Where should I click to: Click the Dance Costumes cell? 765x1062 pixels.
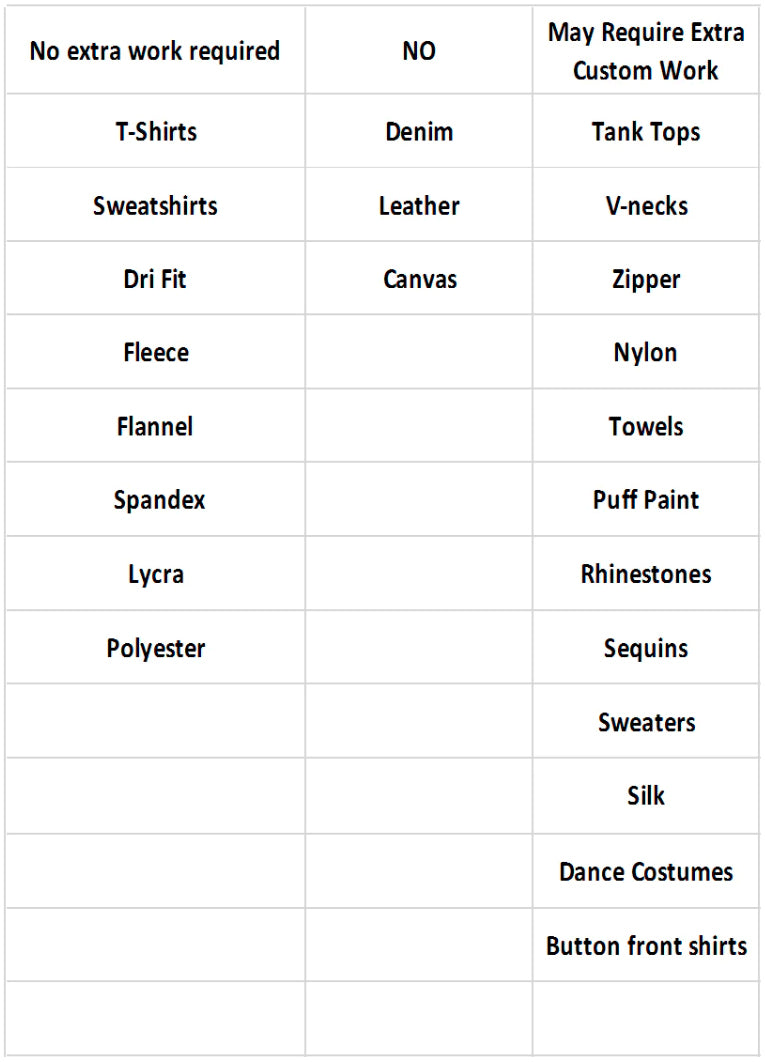646,871
